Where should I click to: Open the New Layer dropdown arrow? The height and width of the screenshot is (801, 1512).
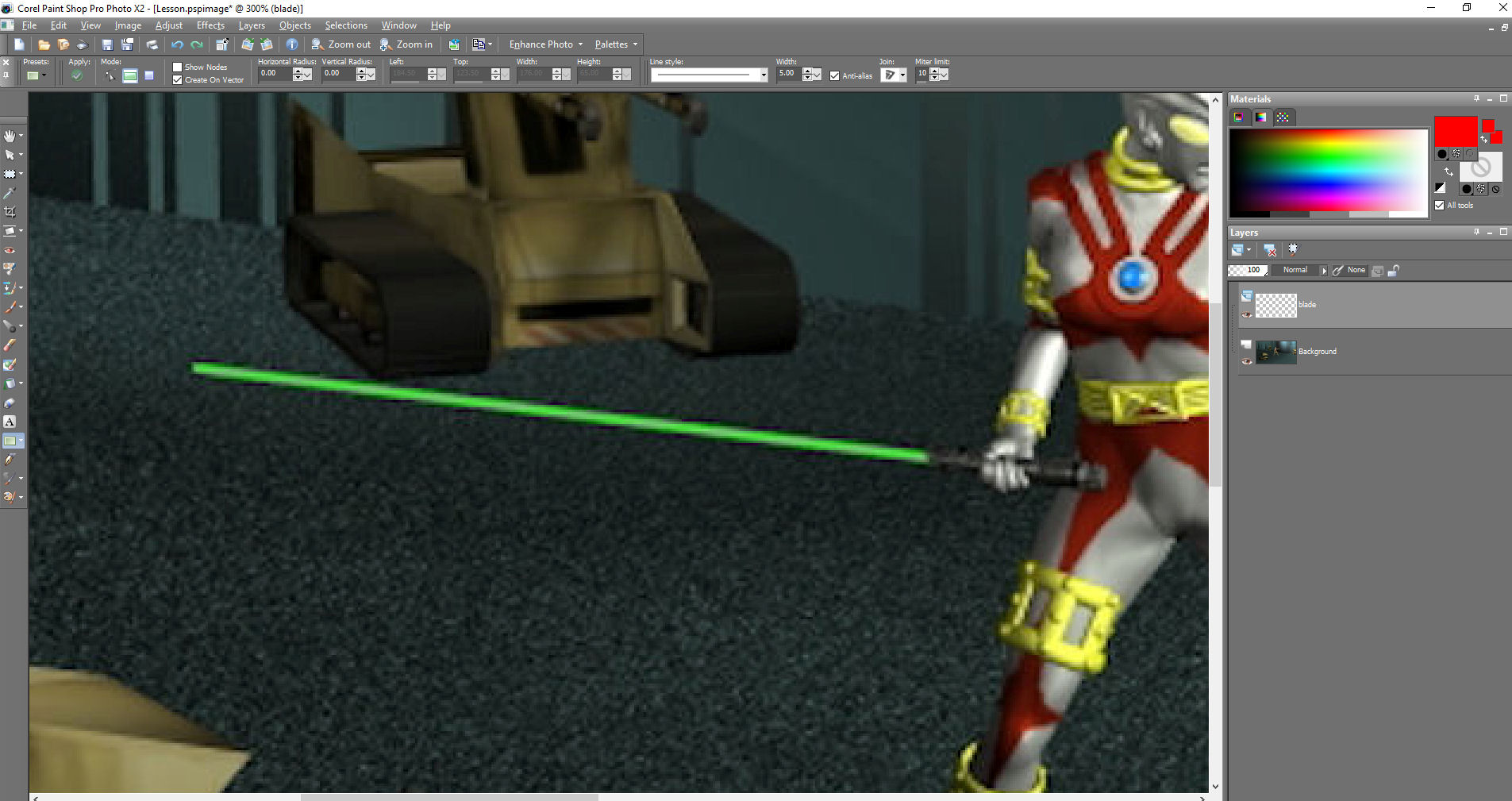(x=1249, y=250)
